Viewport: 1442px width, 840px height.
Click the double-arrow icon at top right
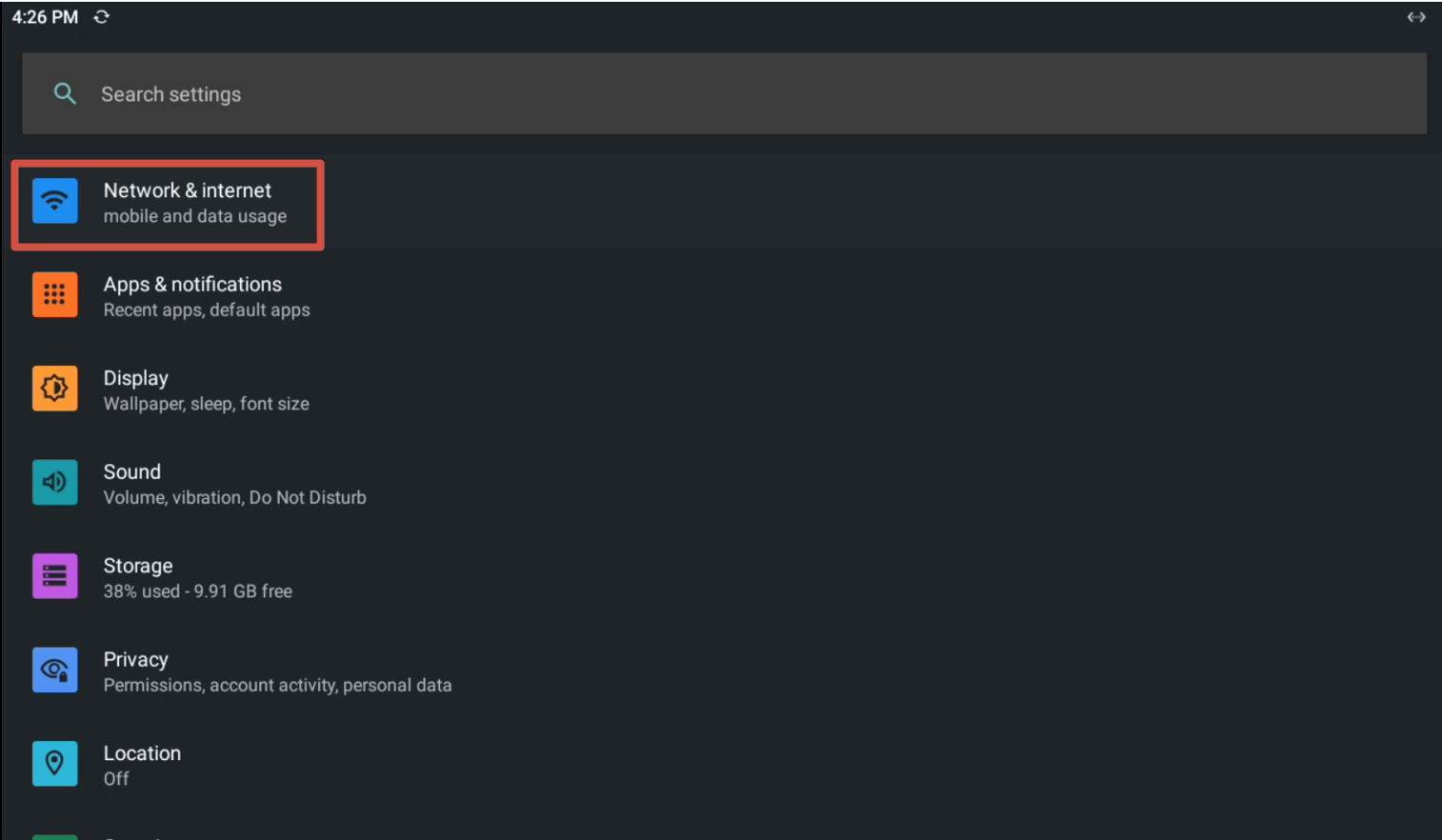tap(1416, 17)
